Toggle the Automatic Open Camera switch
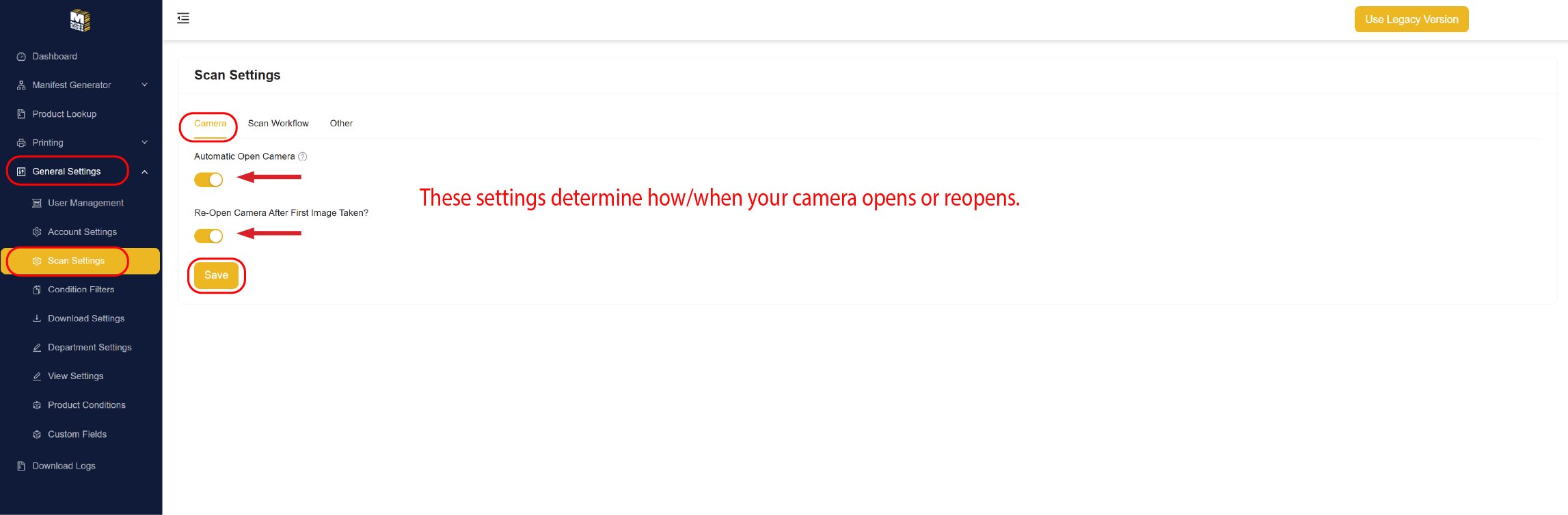The image size is (1568, 515). [208, 180]
